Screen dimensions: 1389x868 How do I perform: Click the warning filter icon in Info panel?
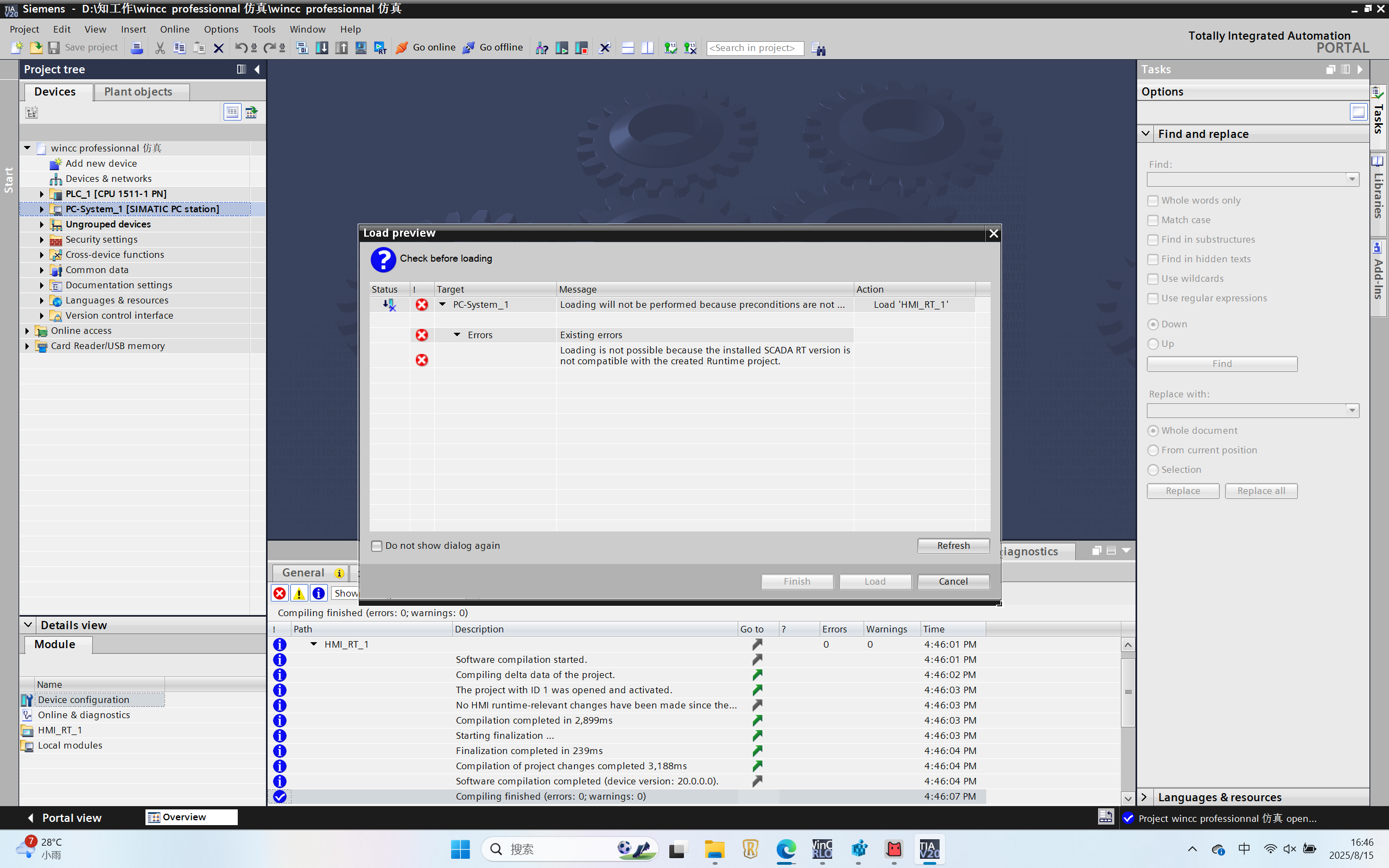(x=299, y=593)
